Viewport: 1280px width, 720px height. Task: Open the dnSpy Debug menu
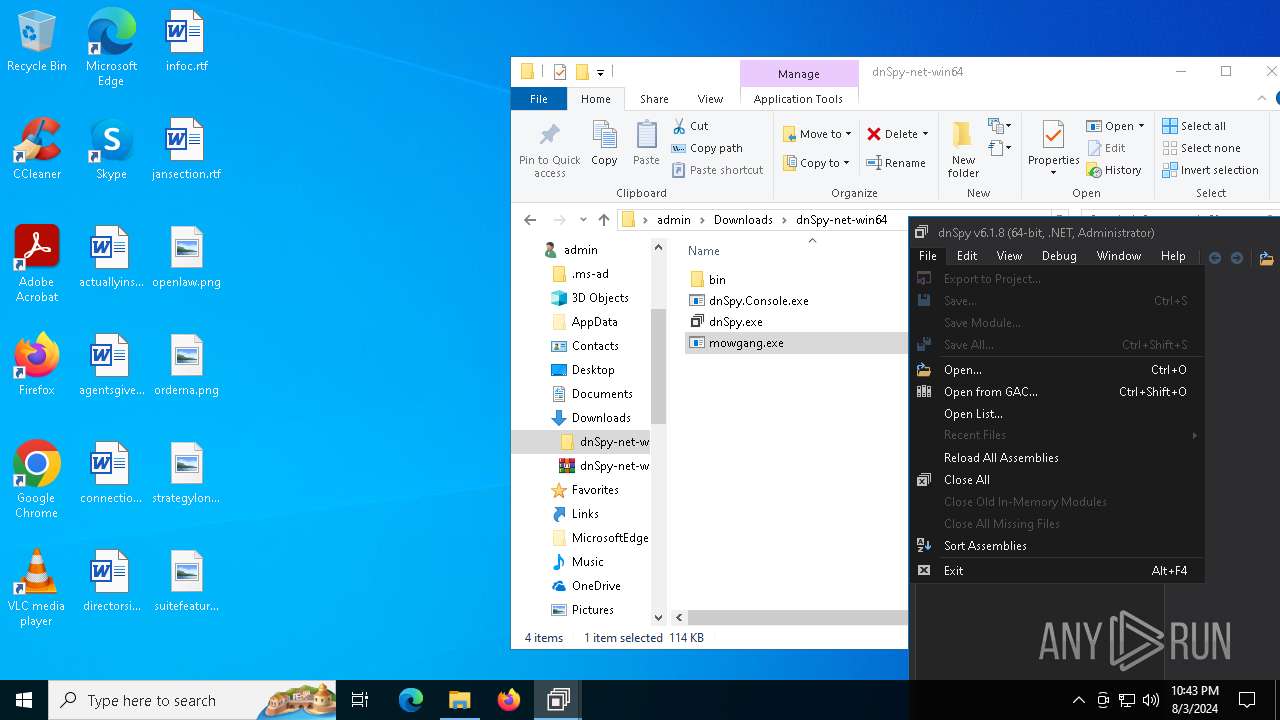coord(1059,256)
